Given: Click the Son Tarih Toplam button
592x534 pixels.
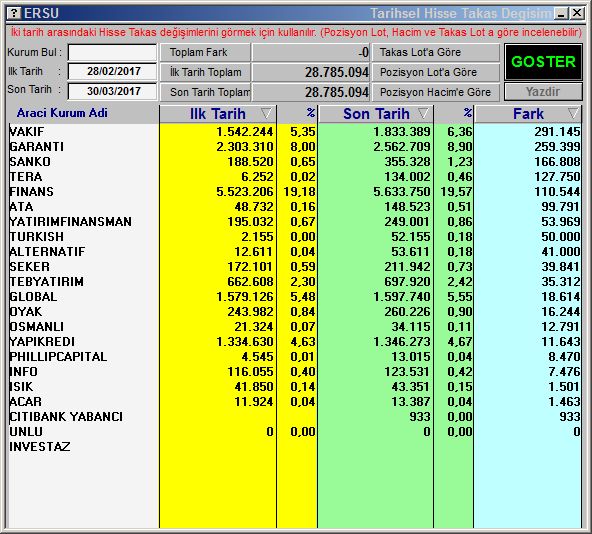Looking at the screenshot, I should (x=205, y=92).
